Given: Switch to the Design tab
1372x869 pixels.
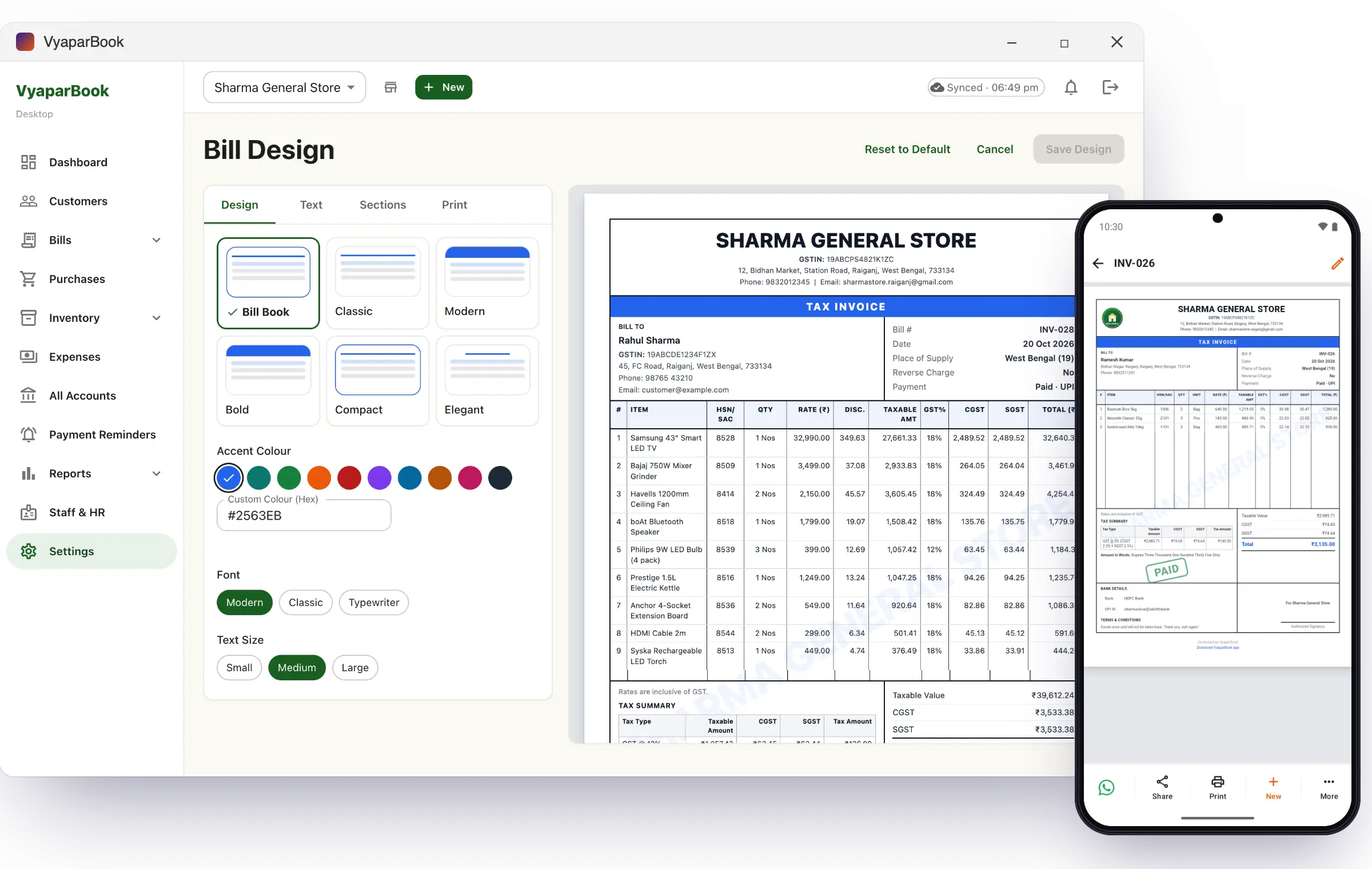Looking at the screenshot, I should tap(240, 205).
